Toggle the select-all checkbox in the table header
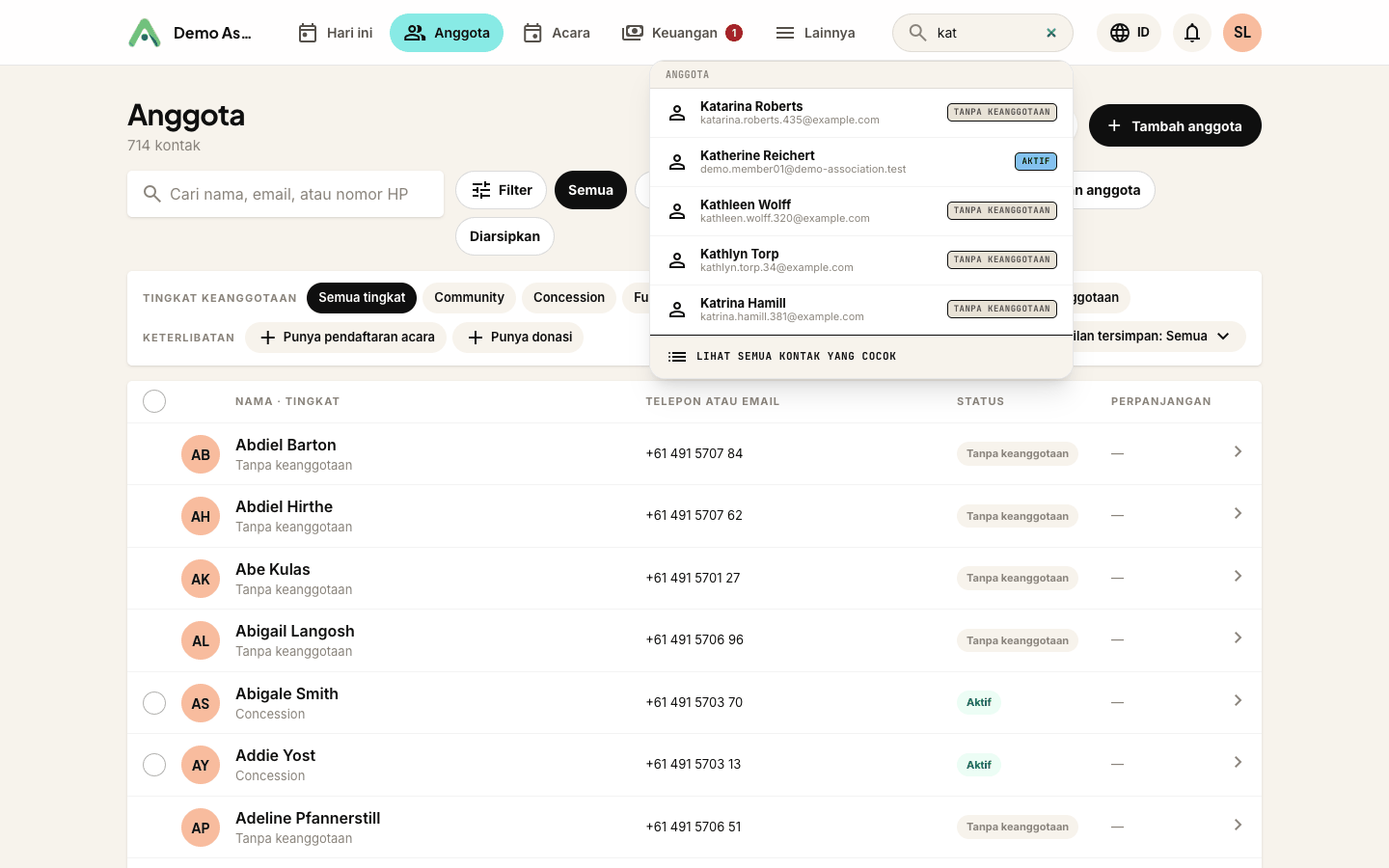Image resolution: width=1389 pixels, height=868 pixels. click(x=154, y=401)
